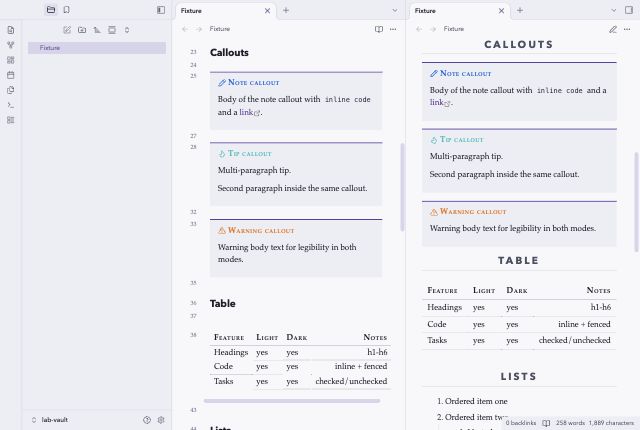Open settings gear in left sidebar
The height and width of the screenshot is (430, 640).
[x=161, y=420]
